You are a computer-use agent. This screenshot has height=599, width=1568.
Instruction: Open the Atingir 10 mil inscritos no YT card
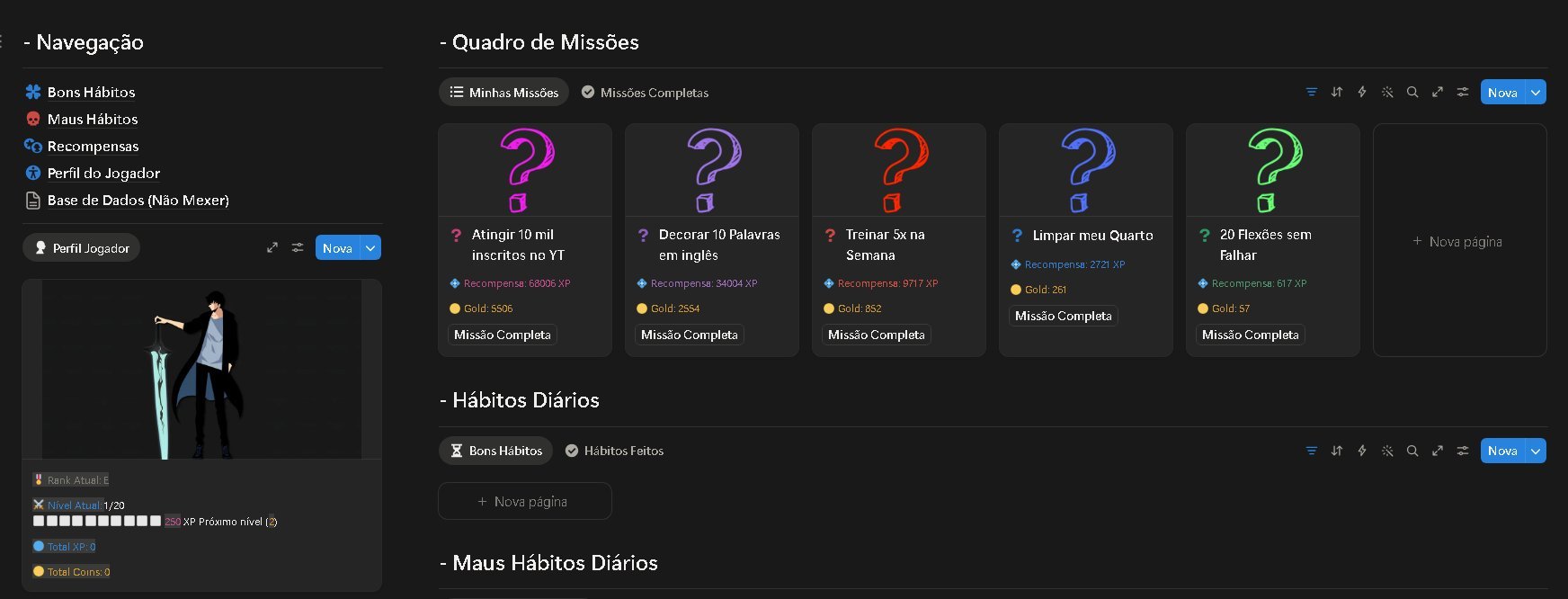pyautogui.click(x=525, y=240)
